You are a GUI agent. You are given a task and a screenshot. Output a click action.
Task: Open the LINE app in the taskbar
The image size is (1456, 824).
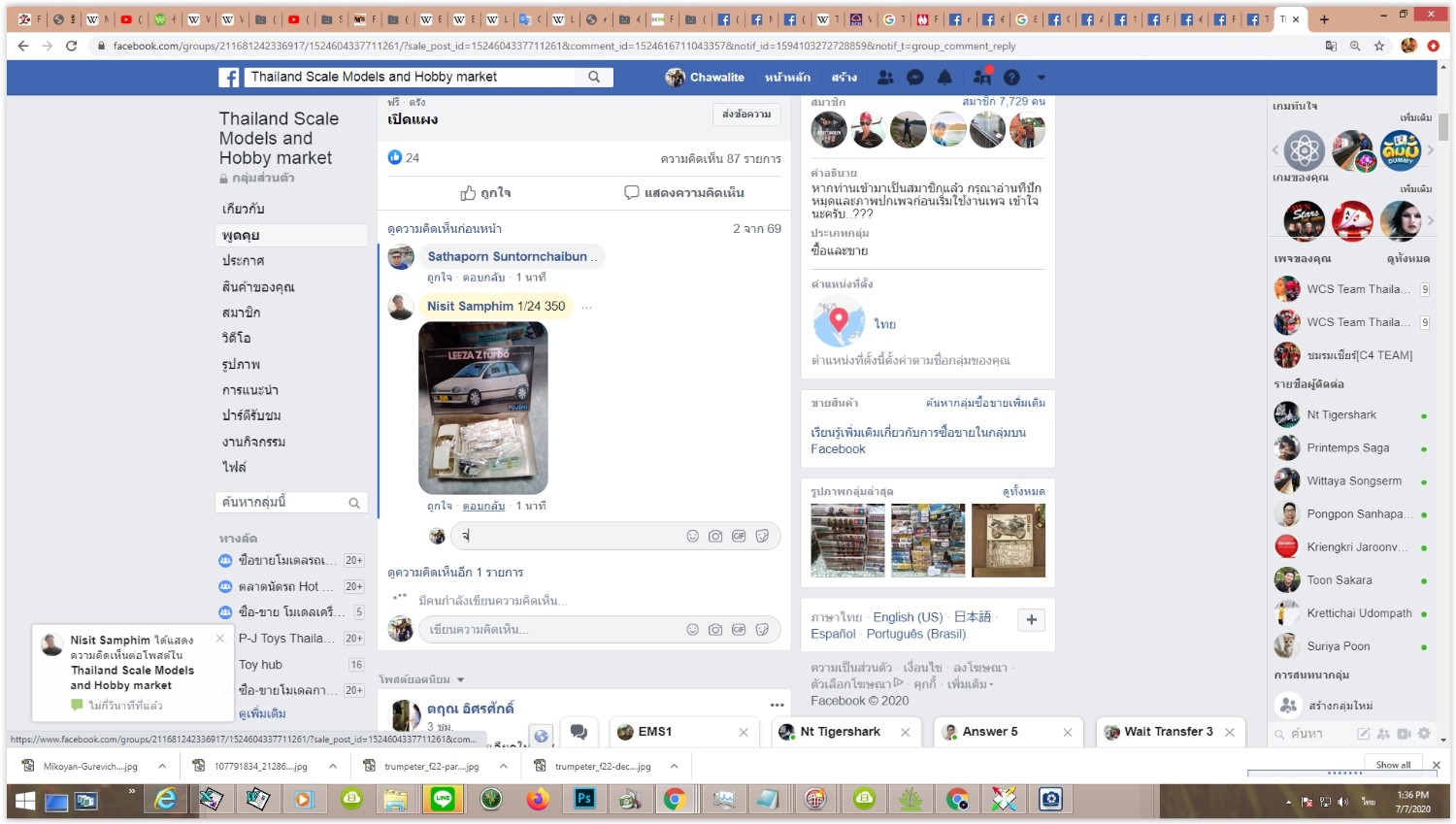click(x=443, y=799)
